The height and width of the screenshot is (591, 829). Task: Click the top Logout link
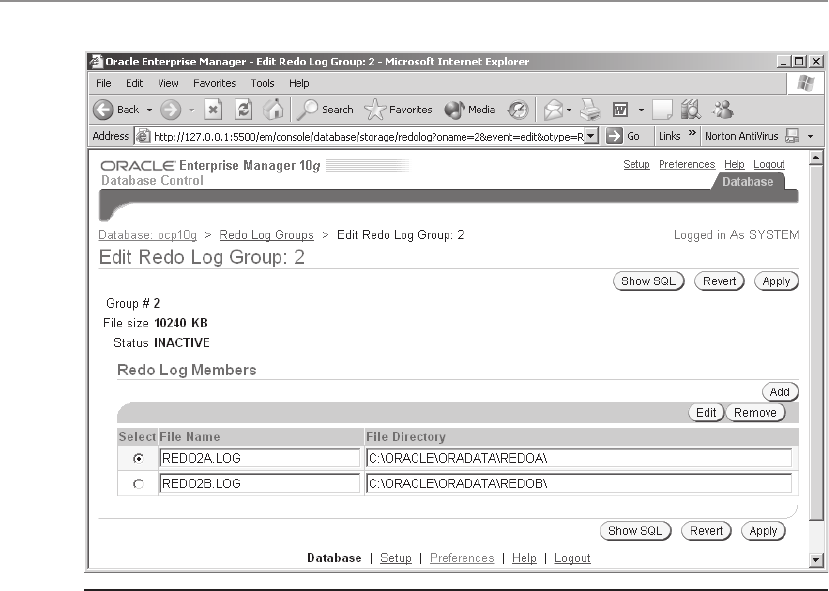tap(769, 164)
